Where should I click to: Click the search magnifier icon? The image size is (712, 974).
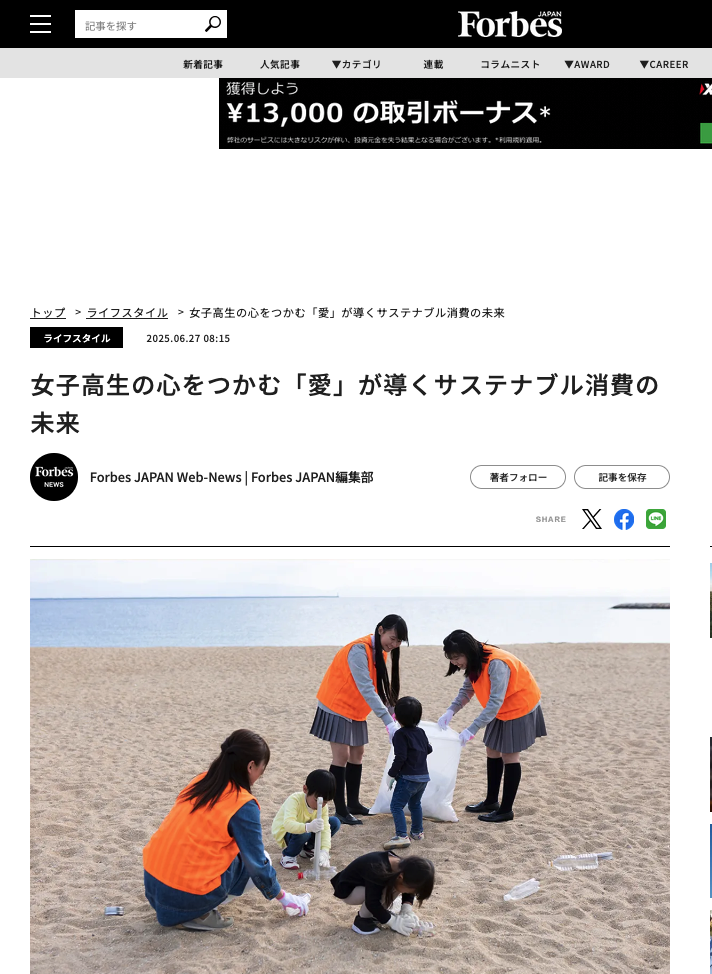point(213,24)
